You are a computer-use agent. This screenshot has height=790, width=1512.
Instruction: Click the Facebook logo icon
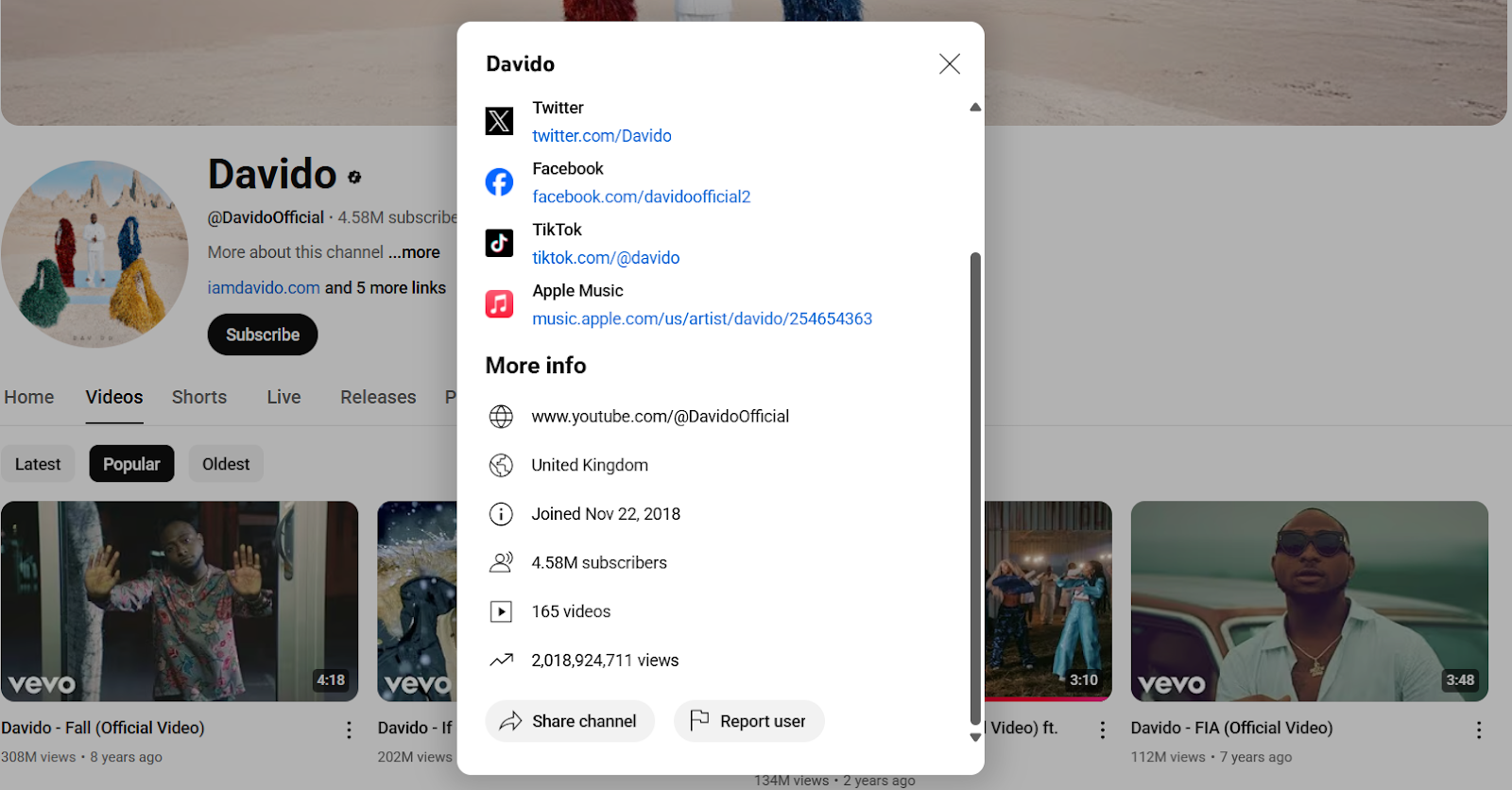(x=499, y=181)
